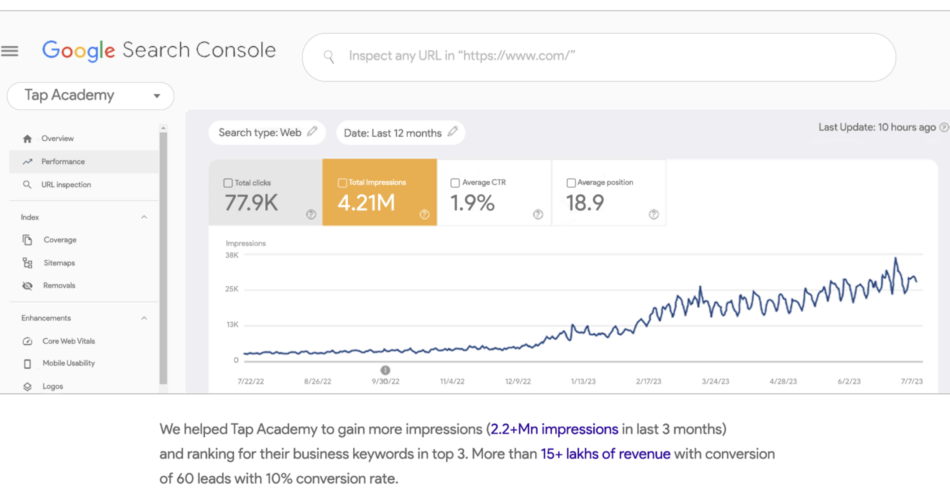
Task: Toggle the Average CTR checkbox
Action: tap(455, 182)
